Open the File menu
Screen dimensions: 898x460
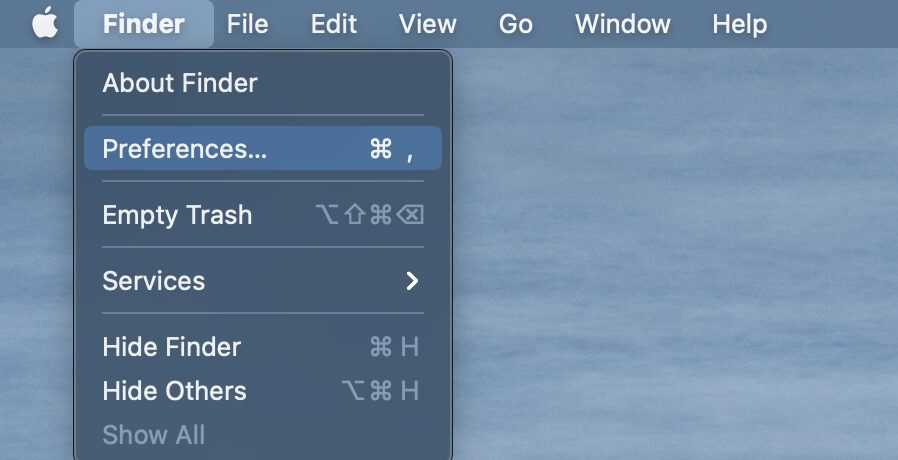[x=247, y=23]
